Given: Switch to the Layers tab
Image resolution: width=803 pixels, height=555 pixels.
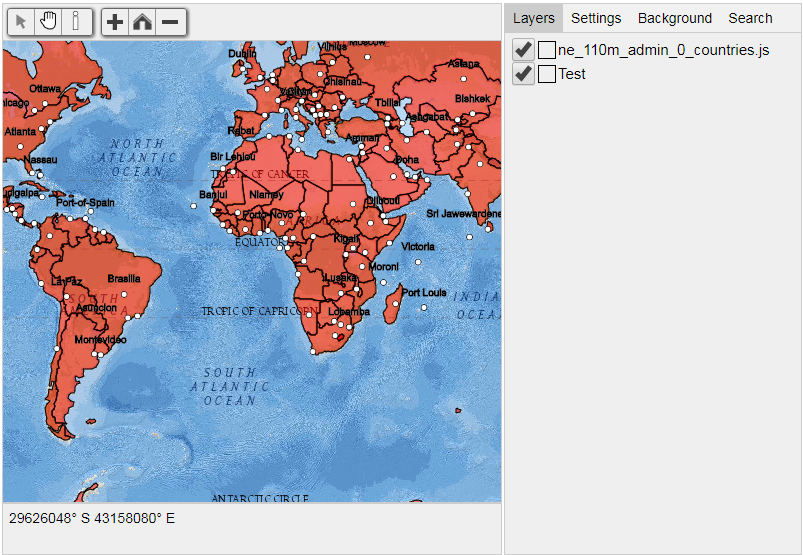Looking at the screenshot, I should 534,18.
